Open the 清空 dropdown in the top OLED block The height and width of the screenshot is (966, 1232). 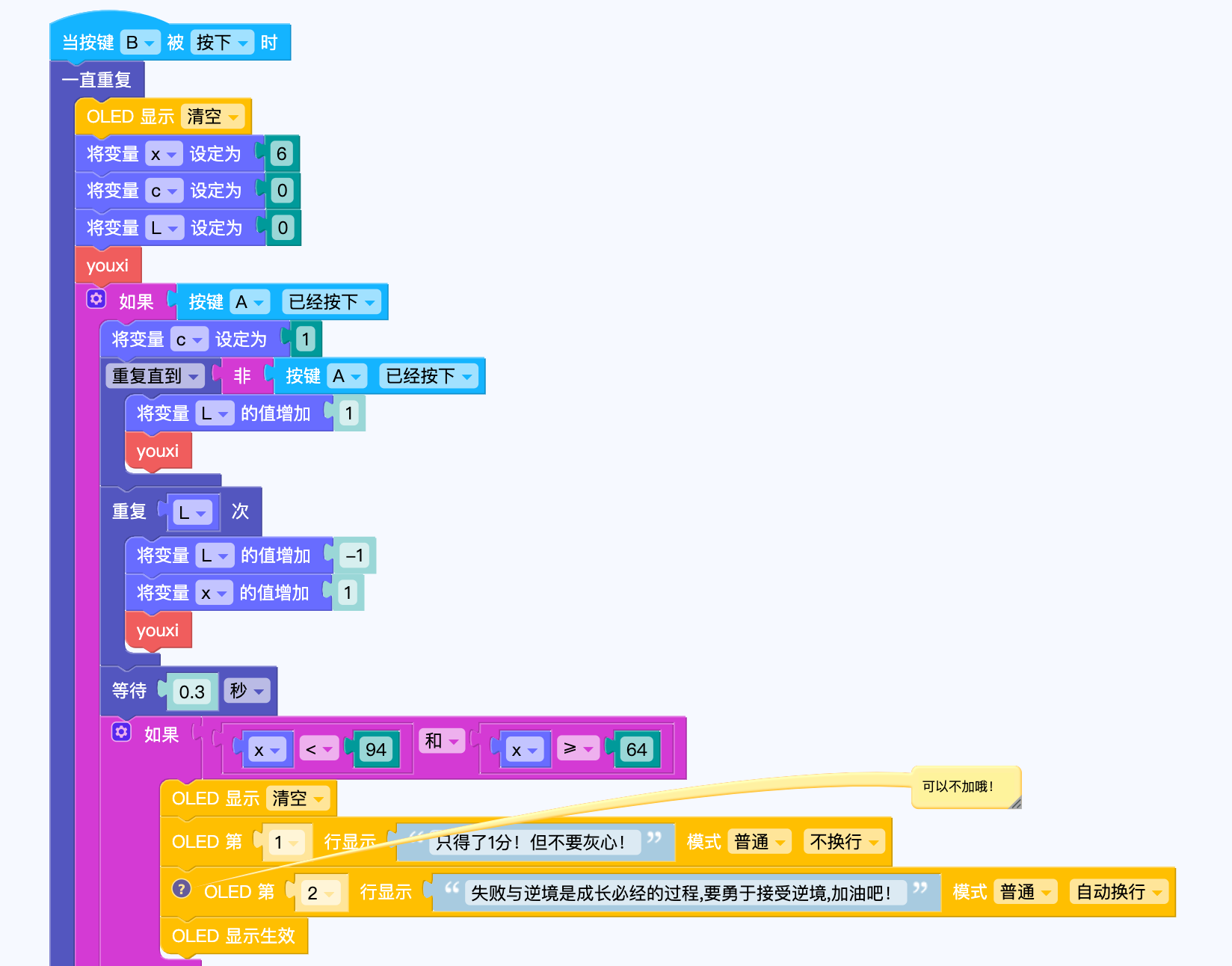(213, 117)
